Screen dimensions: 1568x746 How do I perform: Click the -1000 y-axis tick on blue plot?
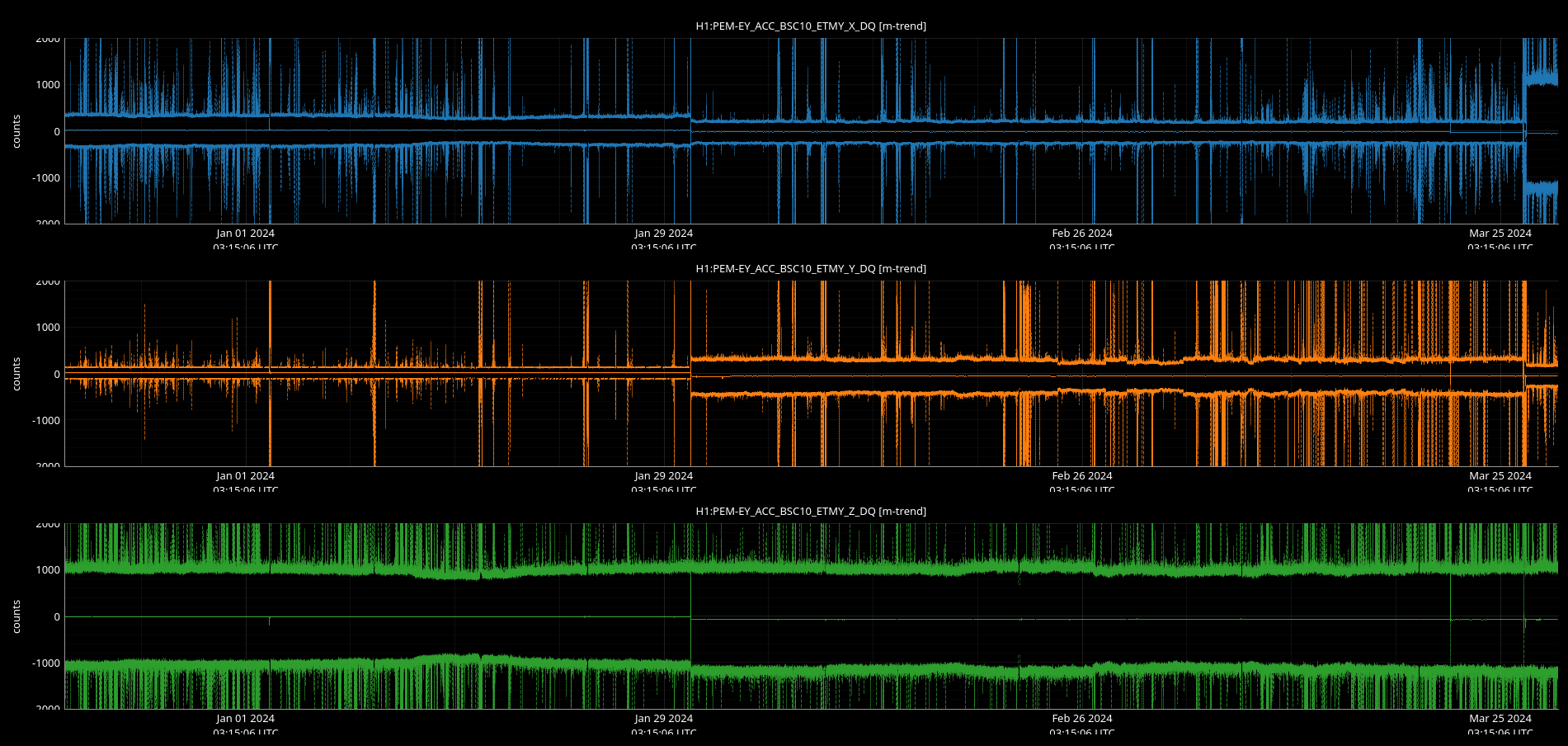tap(45, 178)
